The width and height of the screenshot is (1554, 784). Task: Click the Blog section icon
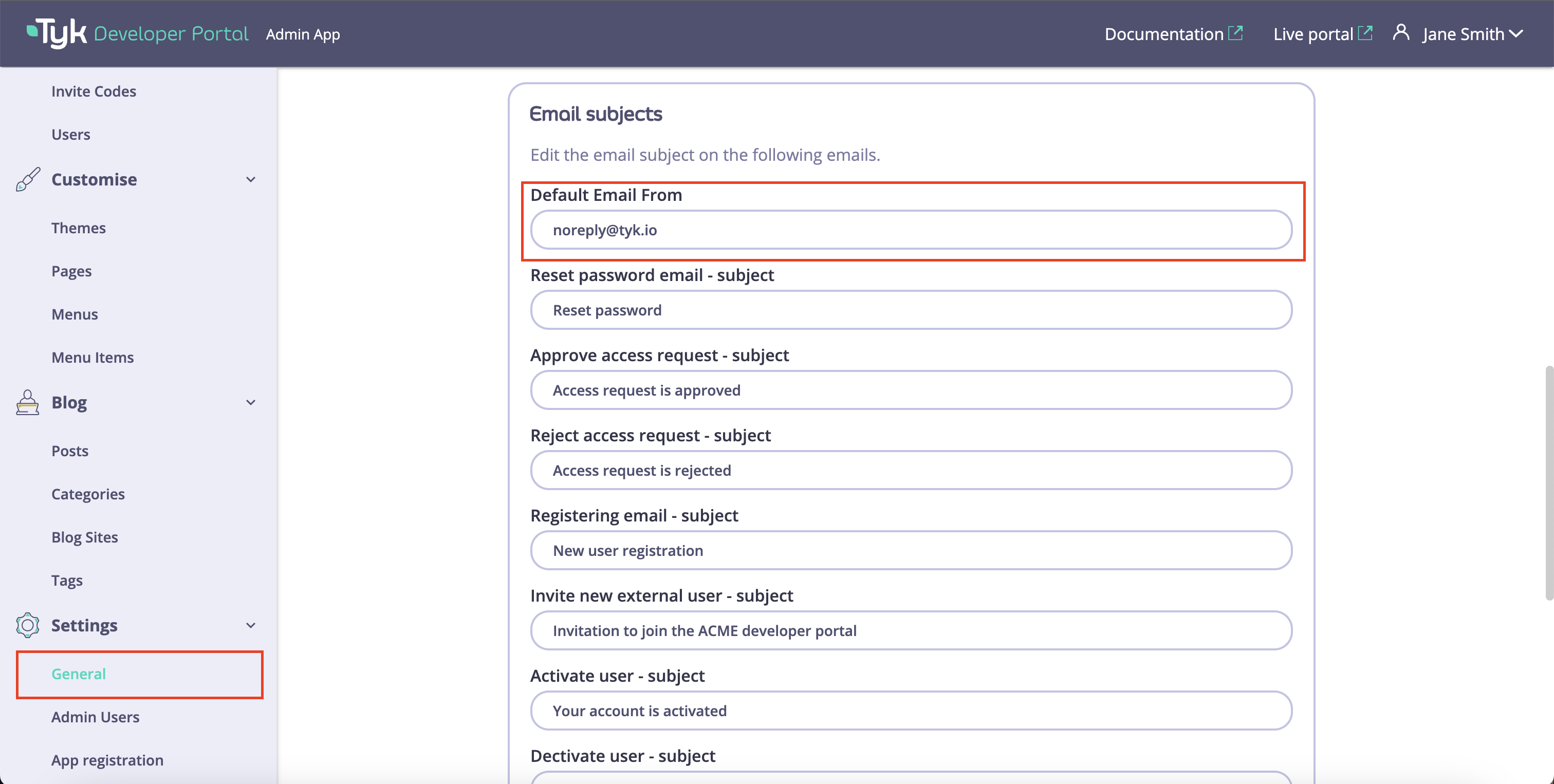tap(27, 402)
